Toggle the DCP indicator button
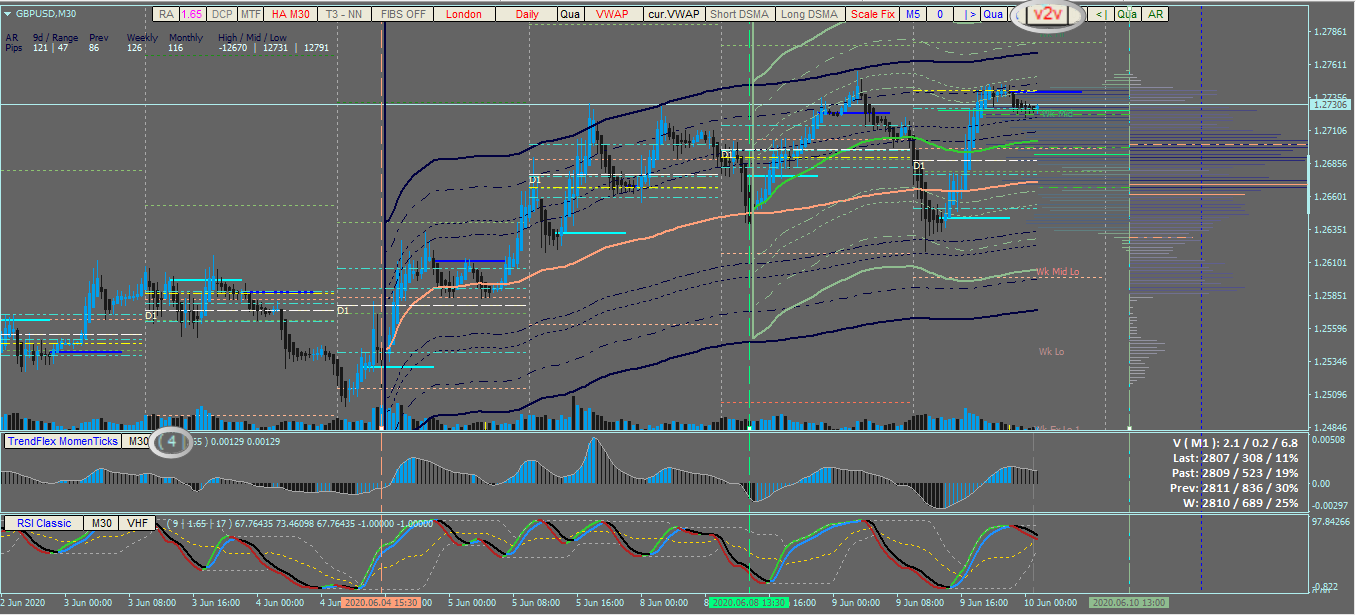Viewport: 1356px width, 615px height. [221, 14]
